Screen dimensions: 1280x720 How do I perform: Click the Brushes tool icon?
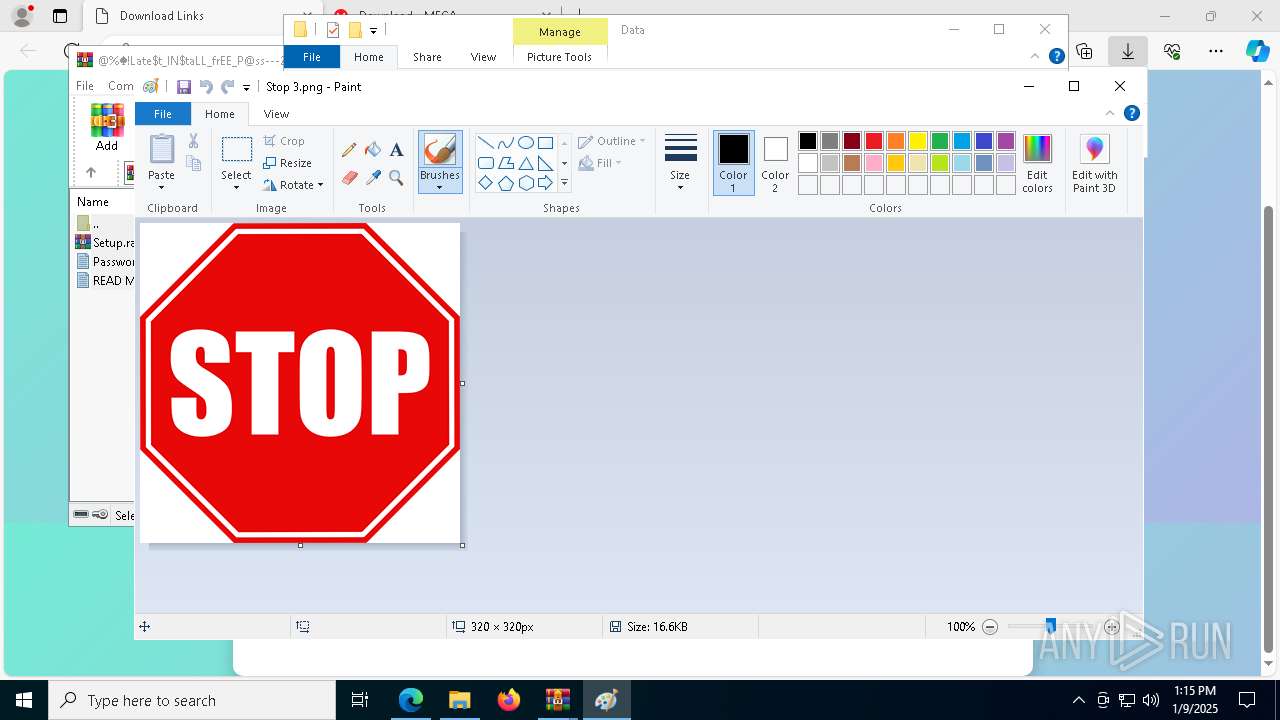tap(440, 150)
